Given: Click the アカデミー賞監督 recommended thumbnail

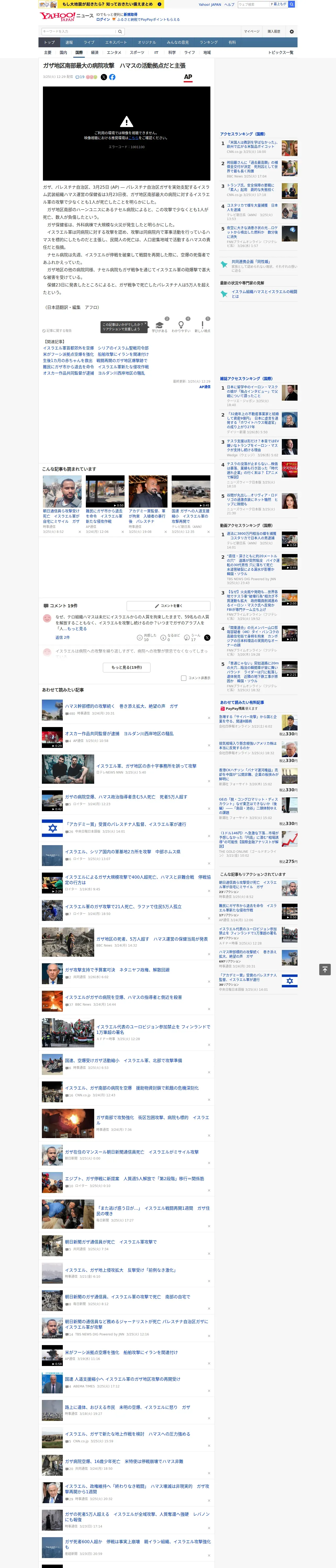Looking at the screenshot, I should pos(148,491).
